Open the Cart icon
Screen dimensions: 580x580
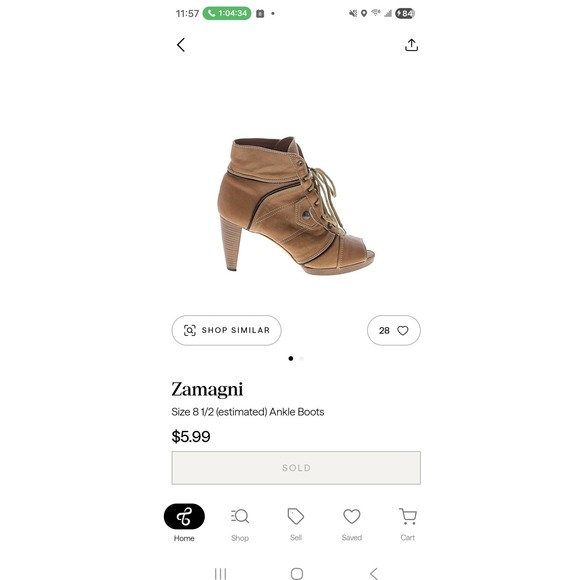408,525
